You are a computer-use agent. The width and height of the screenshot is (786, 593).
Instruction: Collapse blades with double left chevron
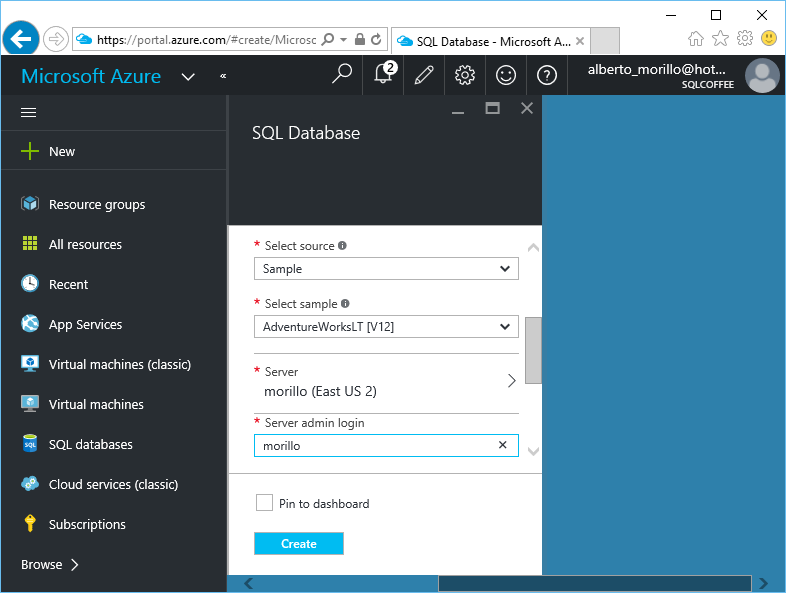223,76
